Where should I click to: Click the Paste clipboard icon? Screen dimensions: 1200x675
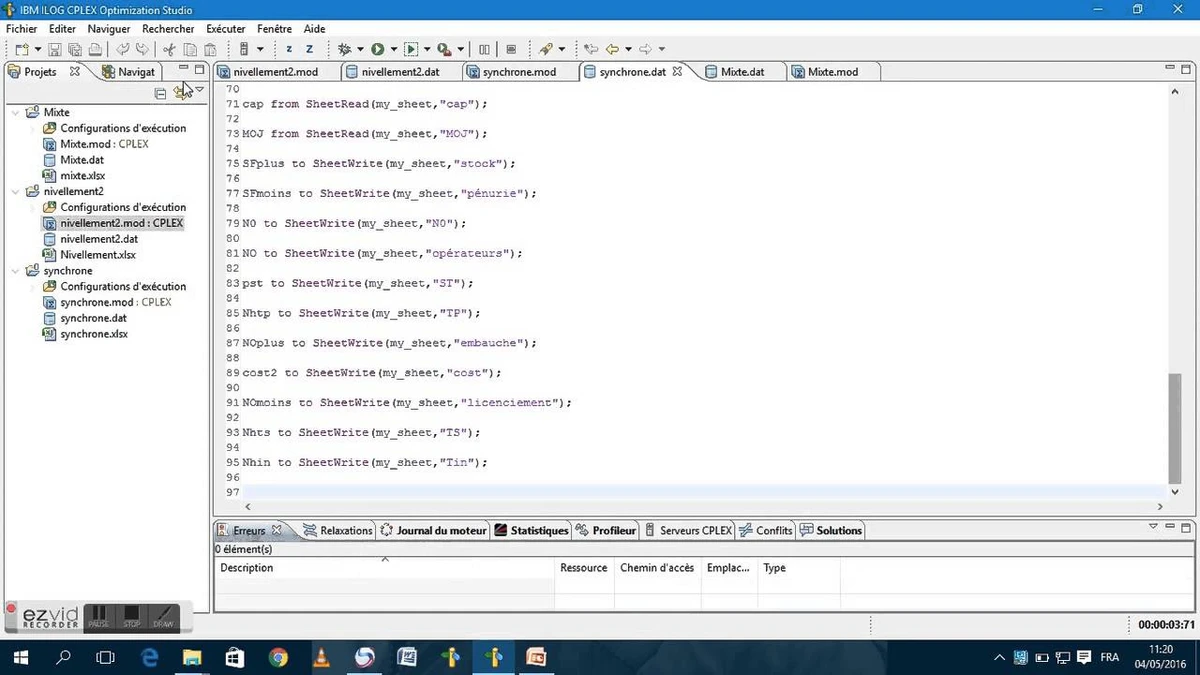(x=210, y=49)
